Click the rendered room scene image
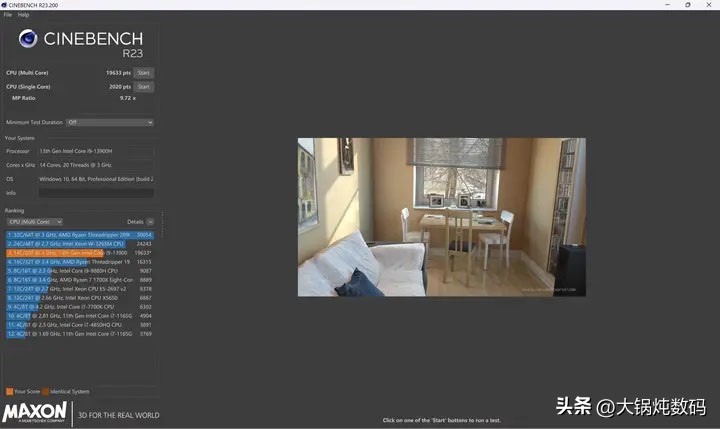Image resolution: width=720 pixels, height=429 pixels. click(x=442, y=217)
